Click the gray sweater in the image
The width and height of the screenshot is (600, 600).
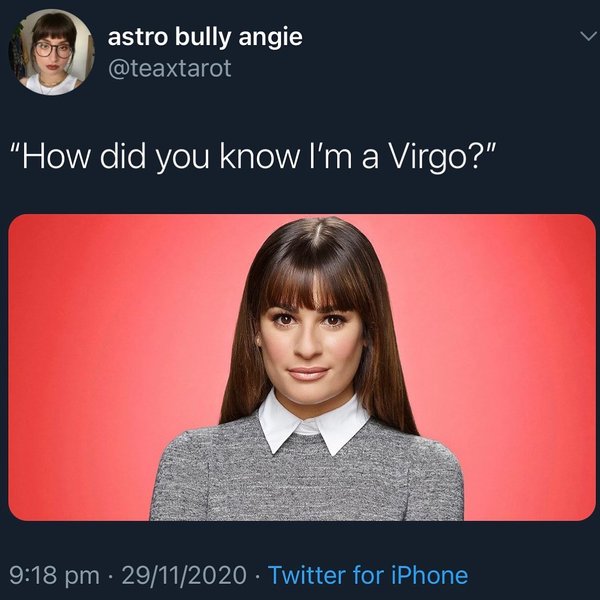[x=306, y=478]
